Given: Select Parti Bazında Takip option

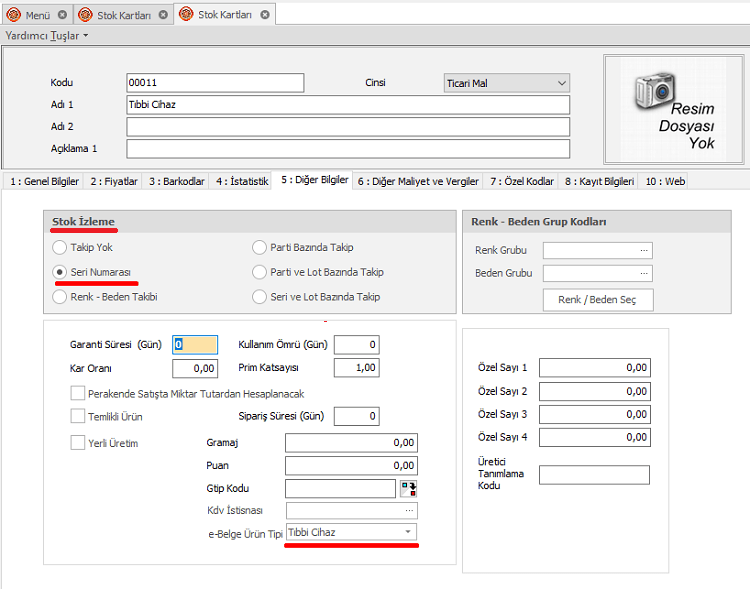Looking at the screenshot, I should [x=259, y=247].
